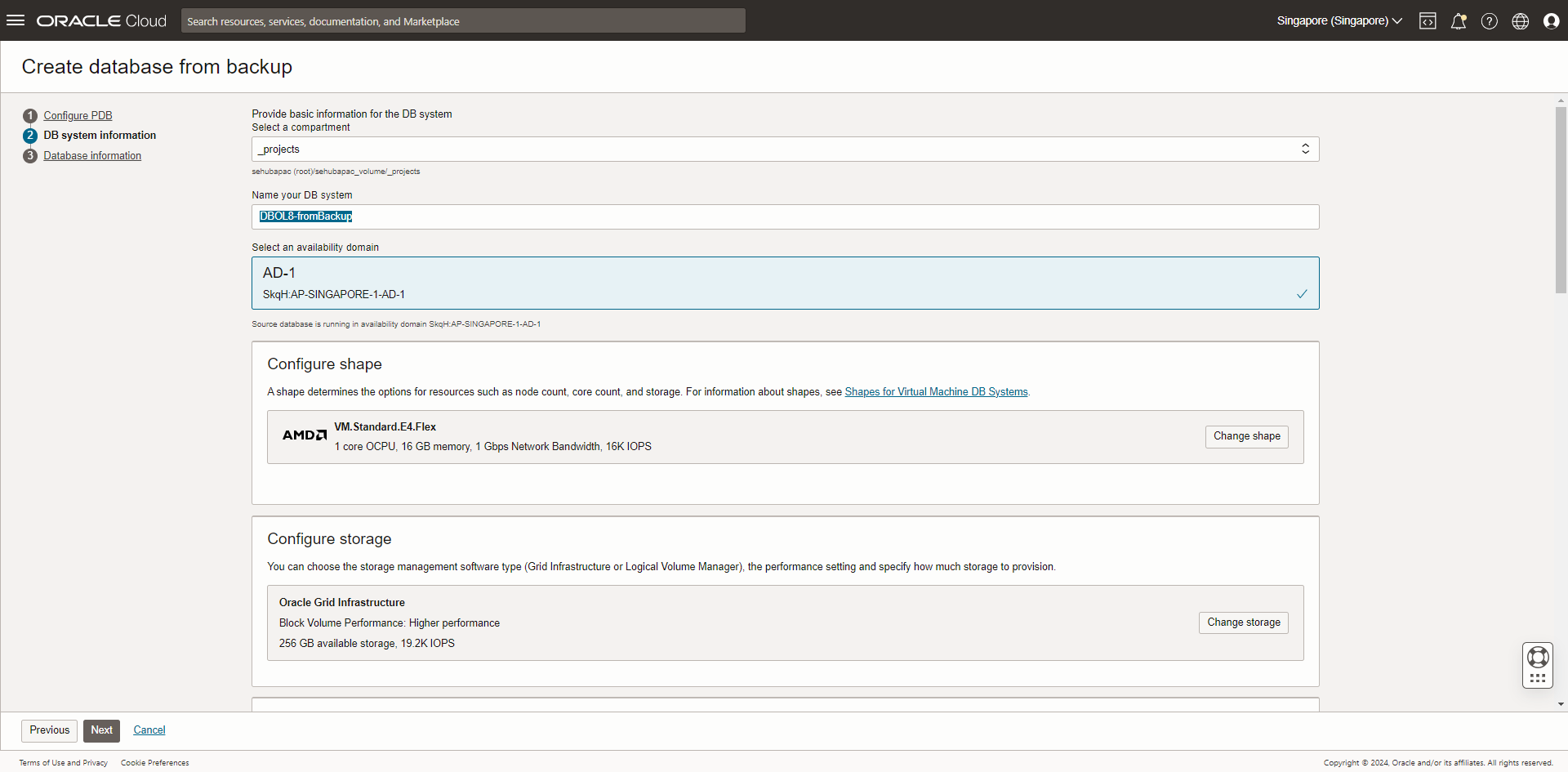1568x772 pixels.
Task: Click the Configure storage heading
Action: coord(329,539)
